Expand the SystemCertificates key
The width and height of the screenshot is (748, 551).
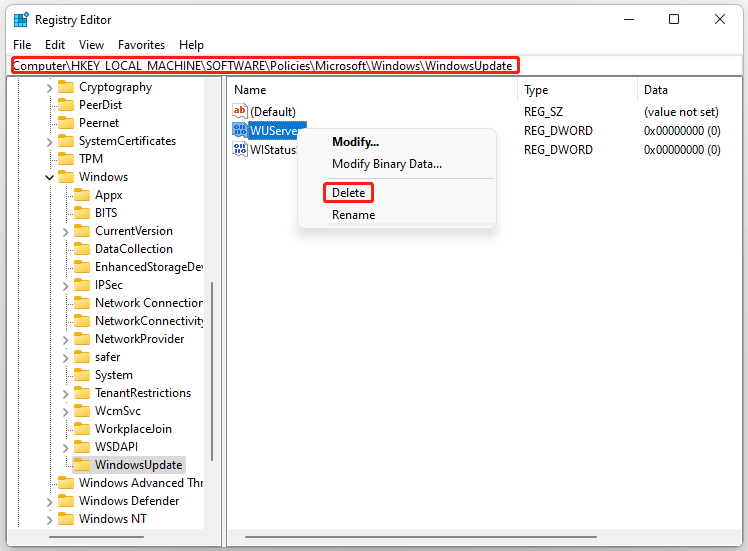tap(50, 142)
